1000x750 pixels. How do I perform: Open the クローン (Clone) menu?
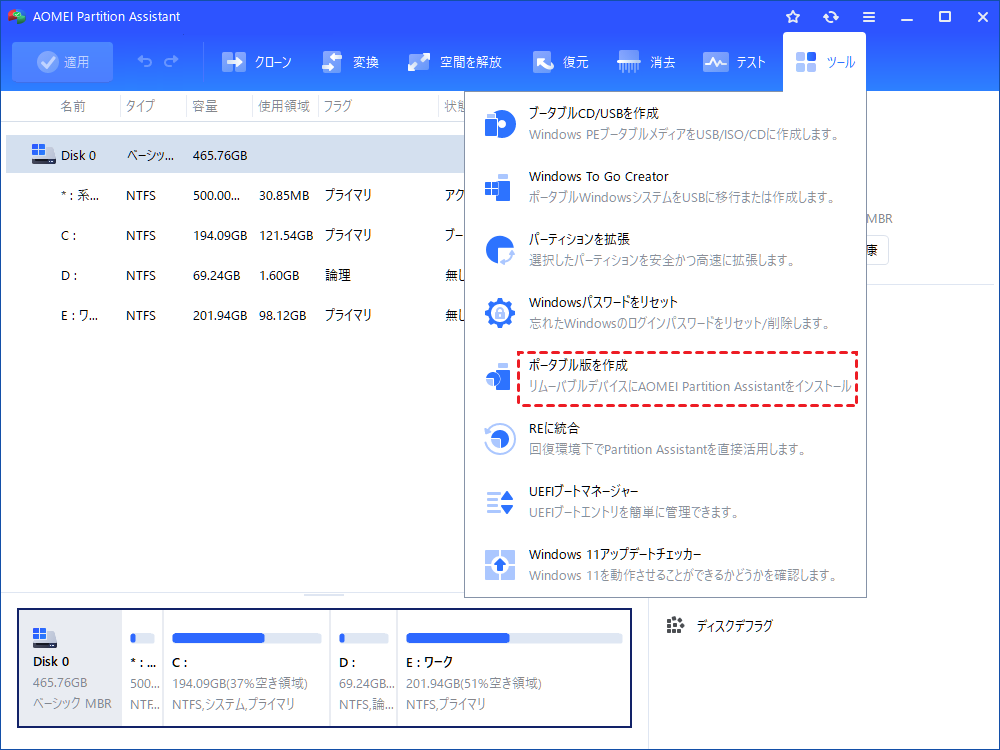click(x=256, y=62)
